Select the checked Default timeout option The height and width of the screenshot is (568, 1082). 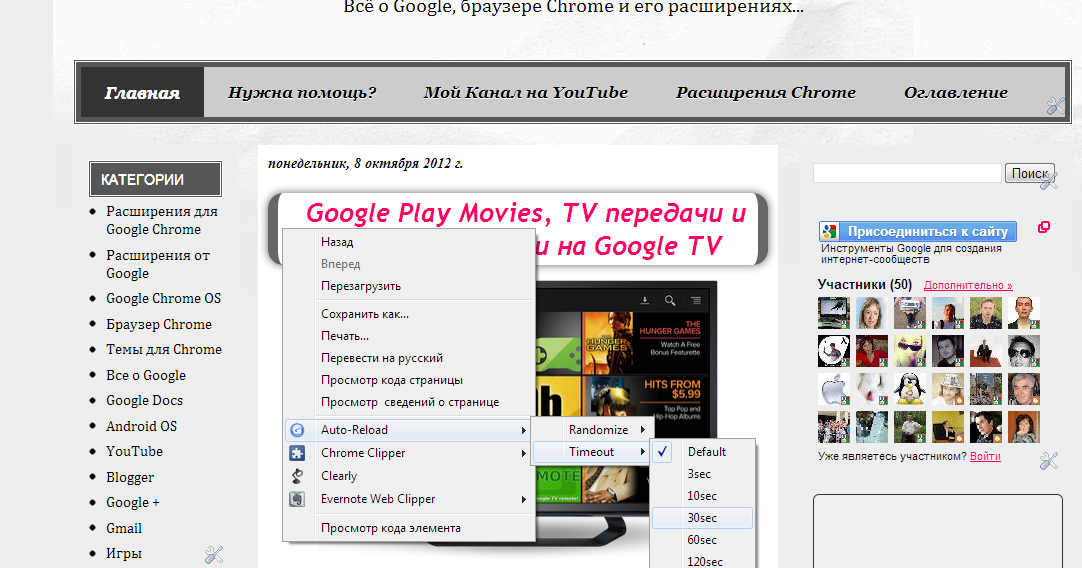tap(702, 452)
